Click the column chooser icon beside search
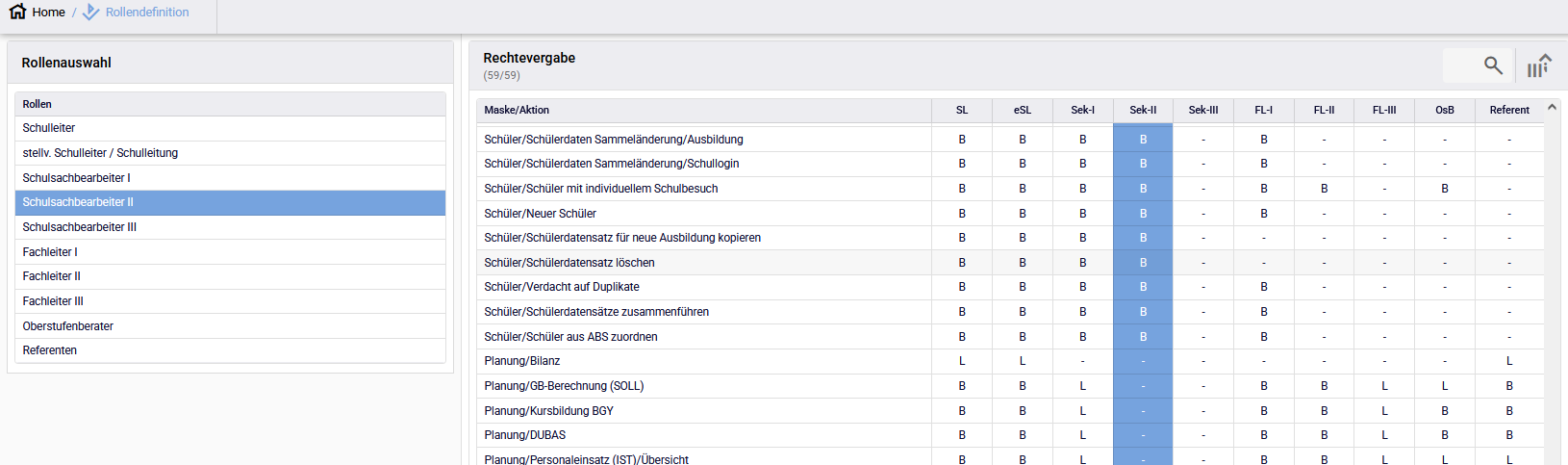The image size is (1568, 465). pos(1539,65)
